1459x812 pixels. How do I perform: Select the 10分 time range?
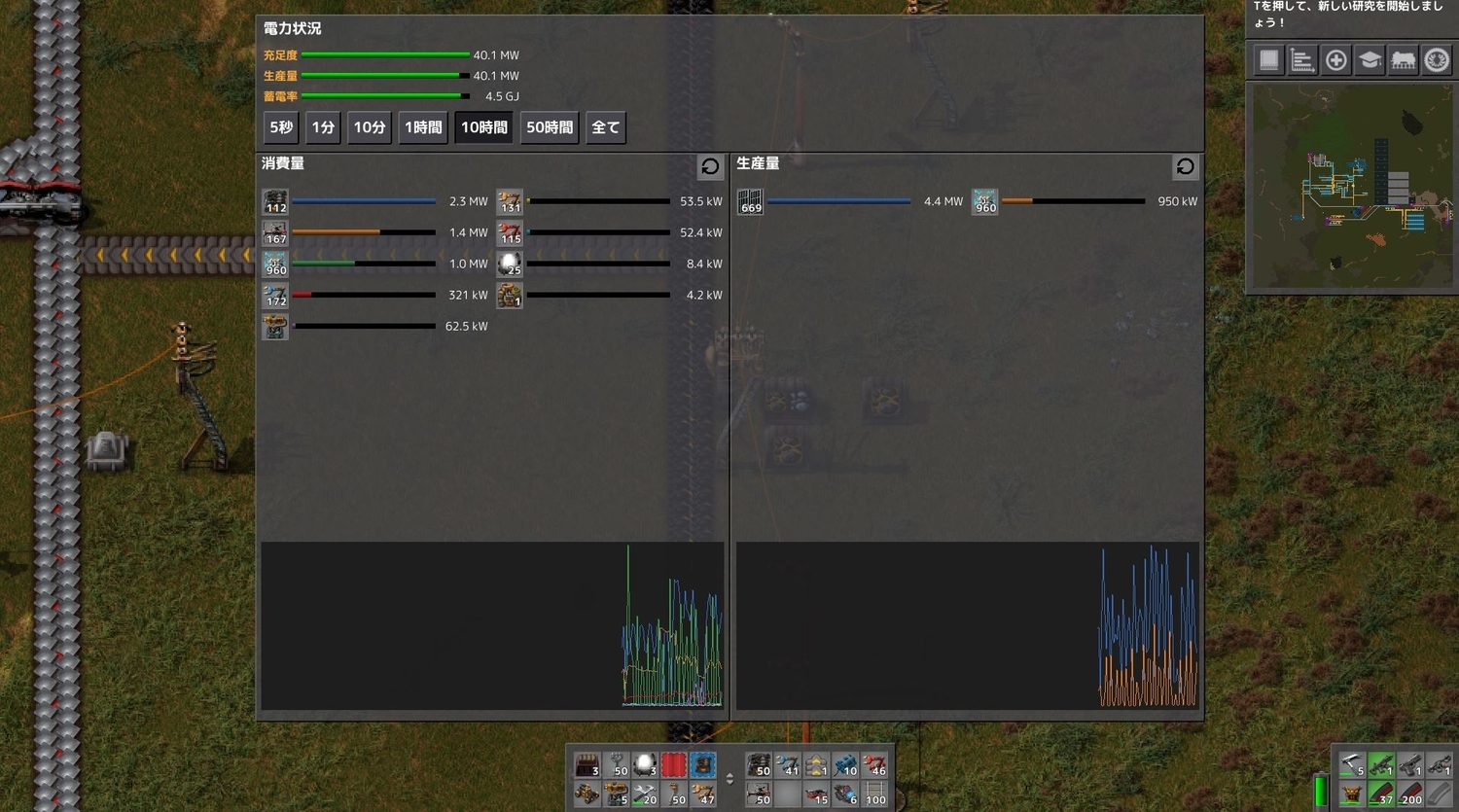370,127
